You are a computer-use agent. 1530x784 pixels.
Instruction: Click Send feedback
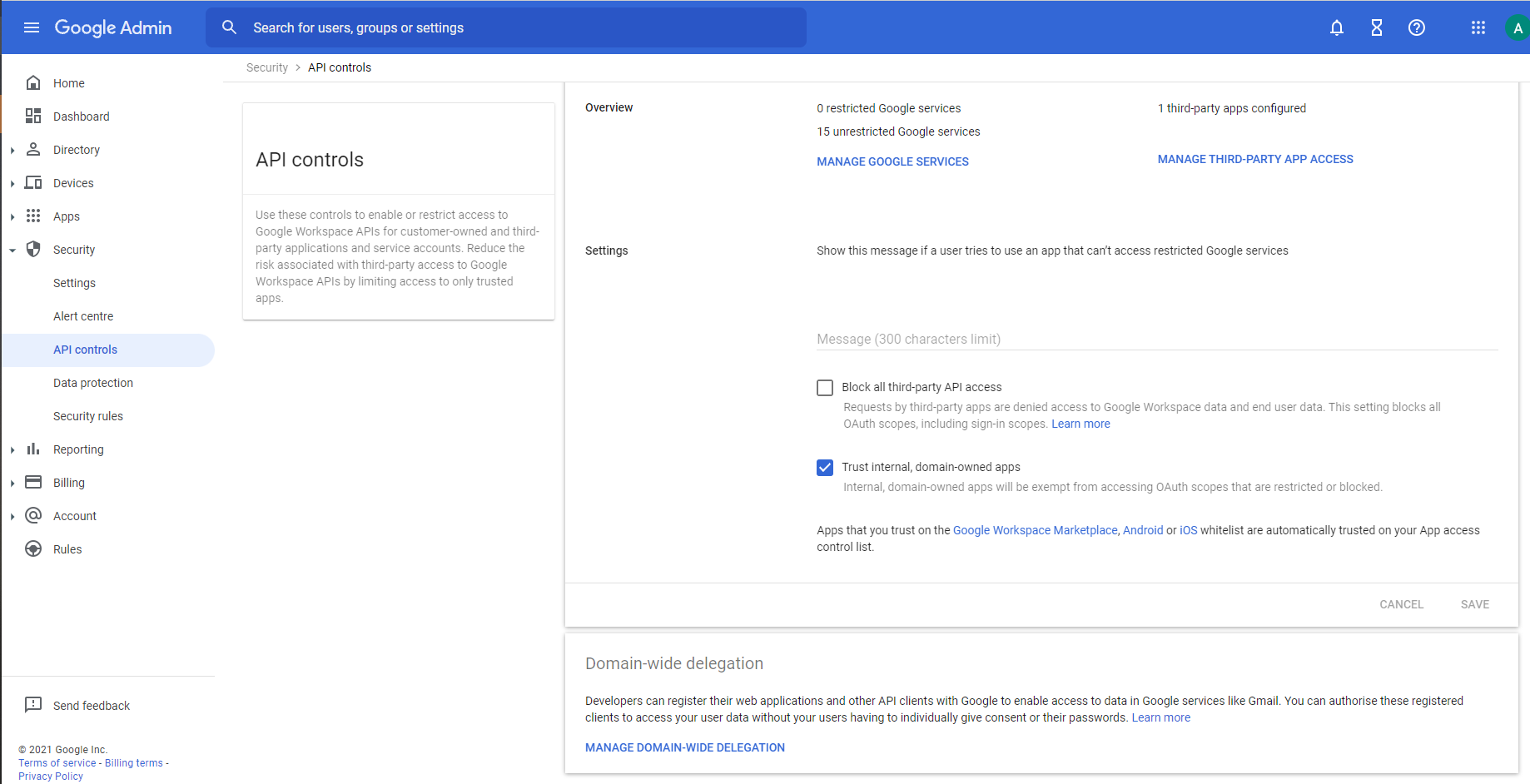[92, 706]
